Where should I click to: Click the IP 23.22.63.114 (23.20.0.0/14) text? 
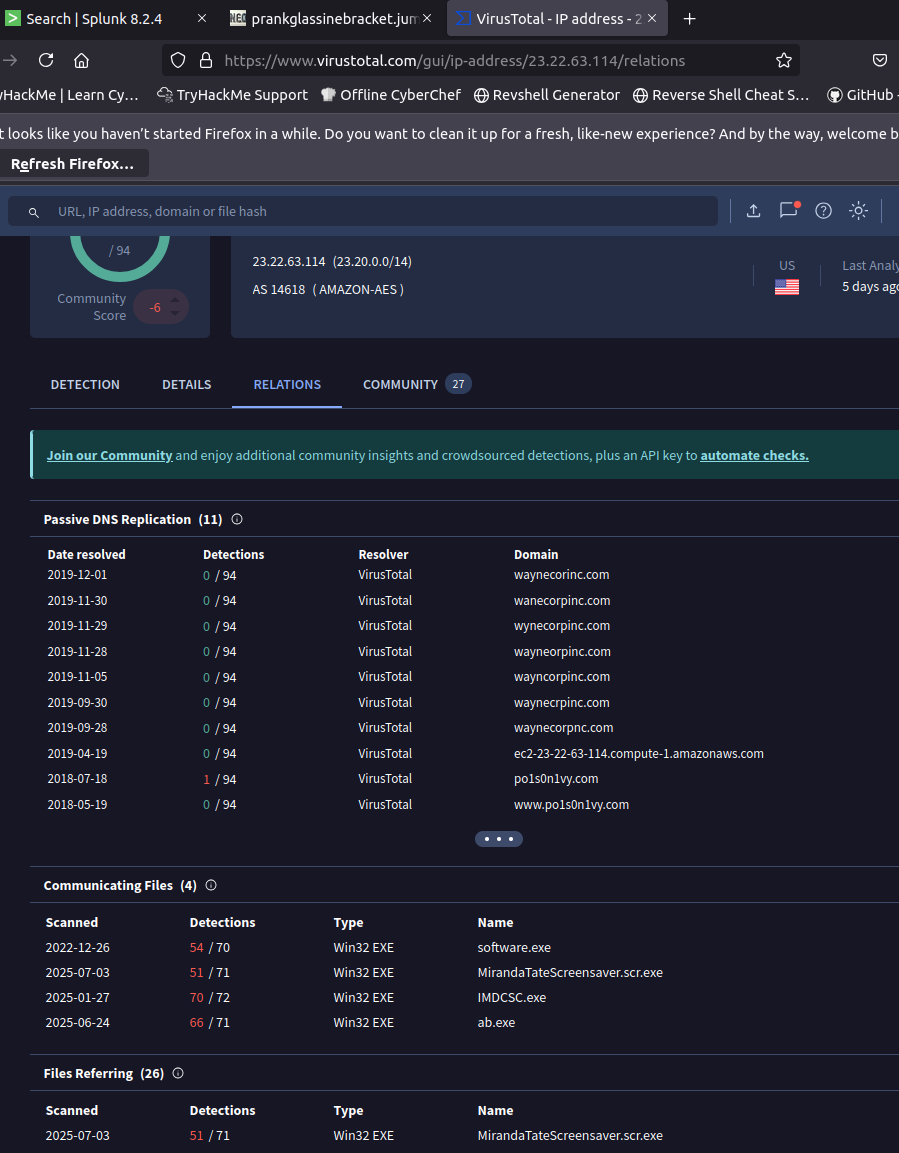332,262
